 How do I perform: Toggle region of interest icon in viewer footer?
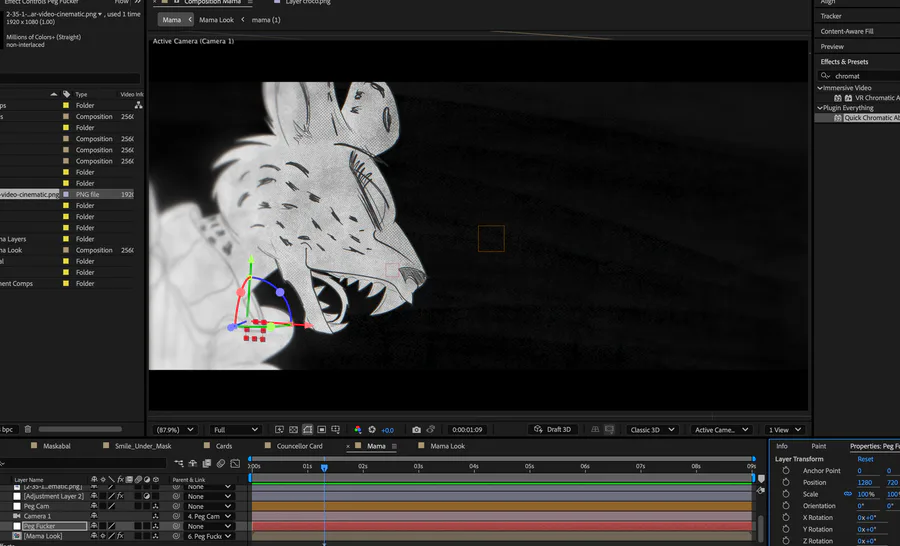coord(321,429)
